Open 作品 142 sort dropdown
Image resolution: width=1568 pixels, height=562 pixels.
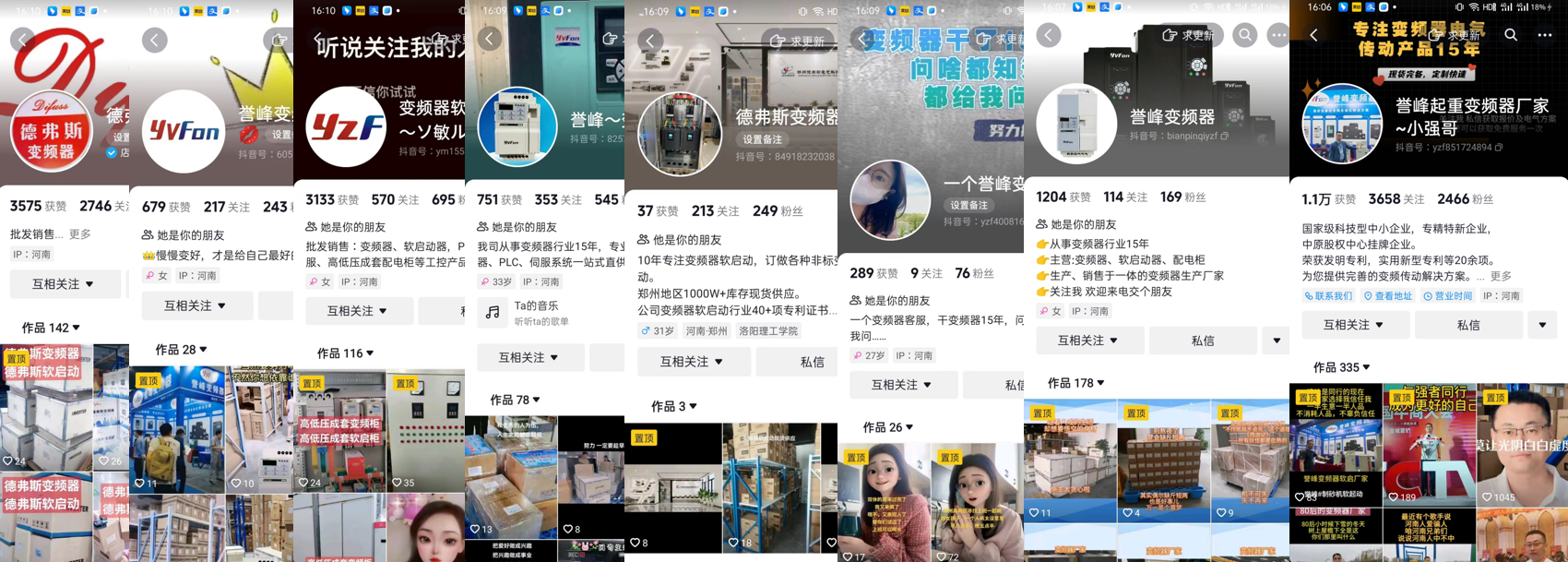coord(51,328)
